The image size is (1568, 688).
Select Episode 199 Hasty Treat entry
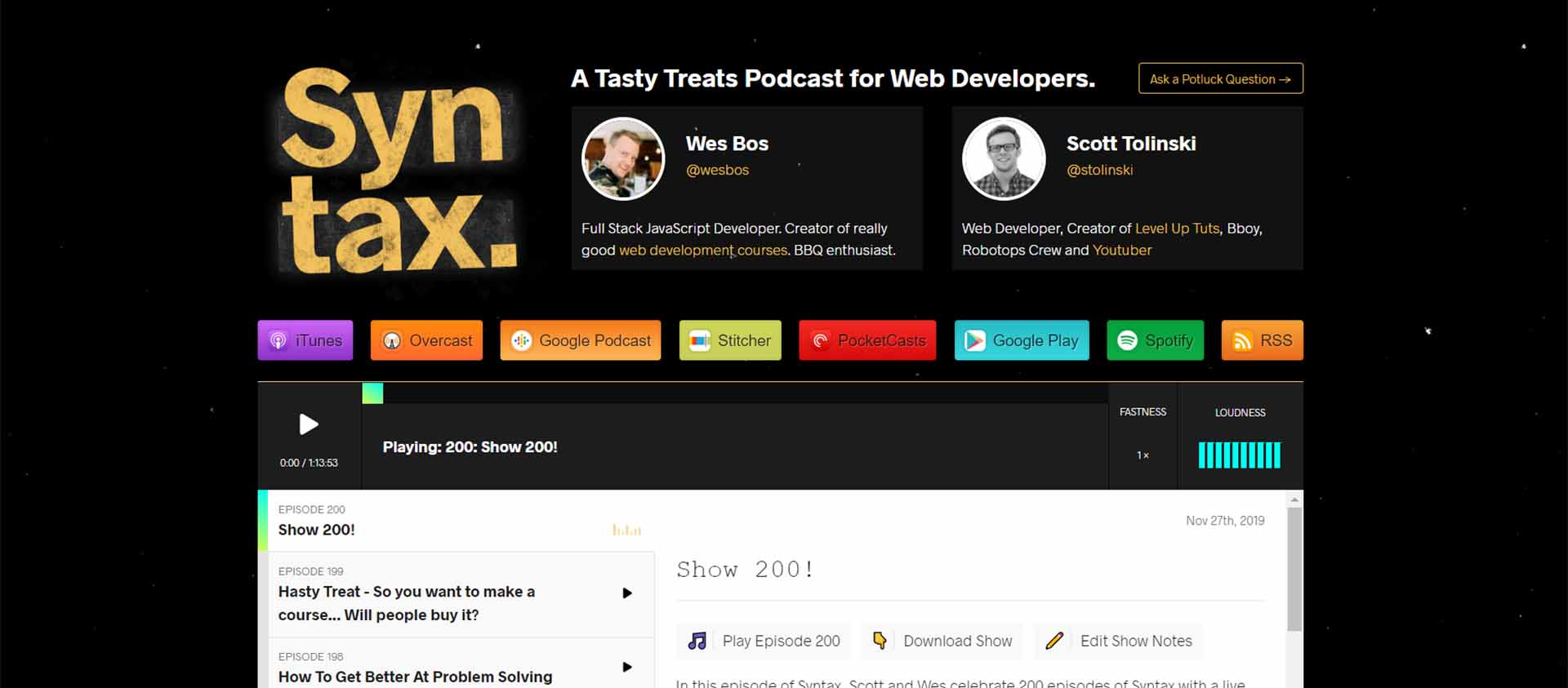[461, 594]
